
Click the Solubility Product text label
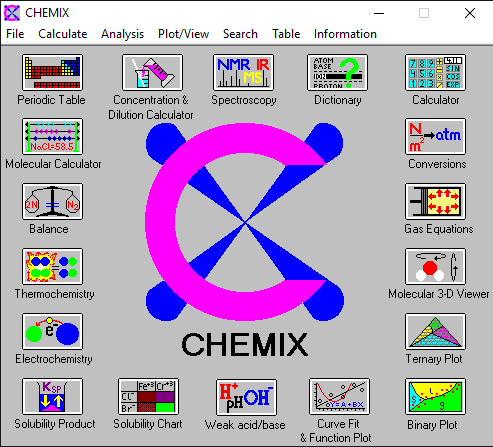(x=55, y=424)
